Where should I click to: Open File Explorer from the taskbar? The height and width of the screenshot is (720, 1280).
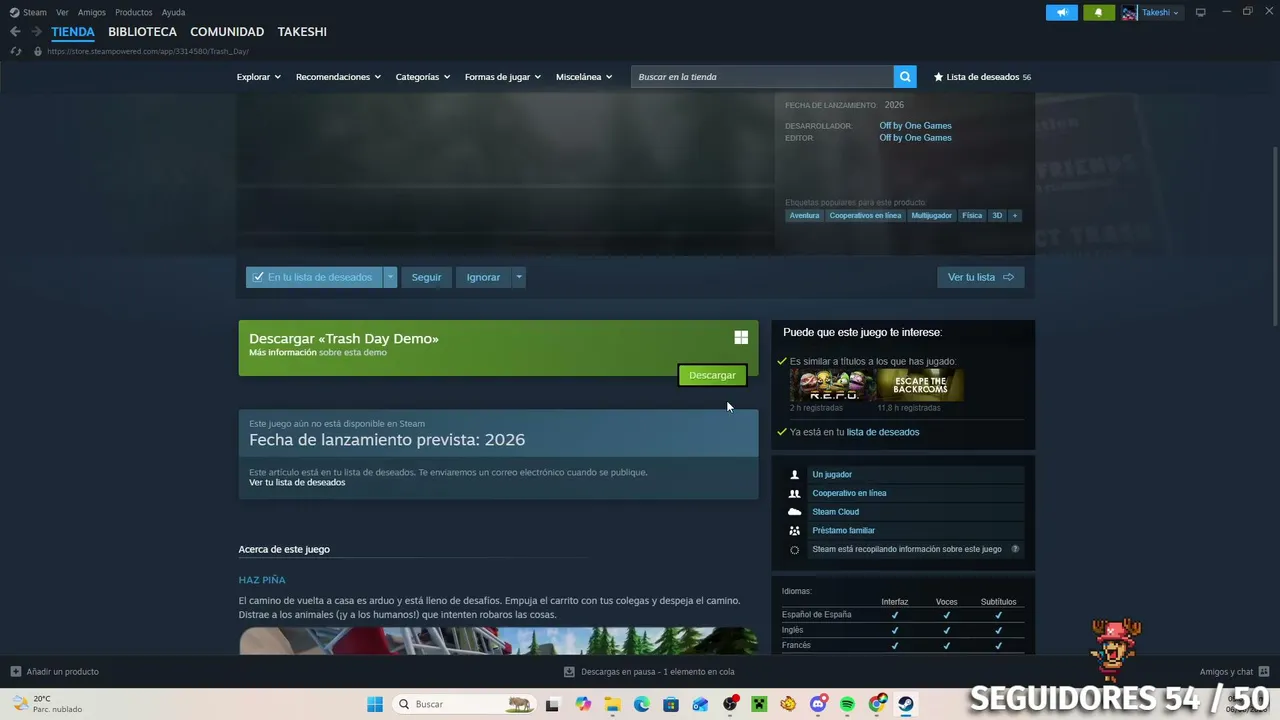pyautogui.click(x=612, y=704)
